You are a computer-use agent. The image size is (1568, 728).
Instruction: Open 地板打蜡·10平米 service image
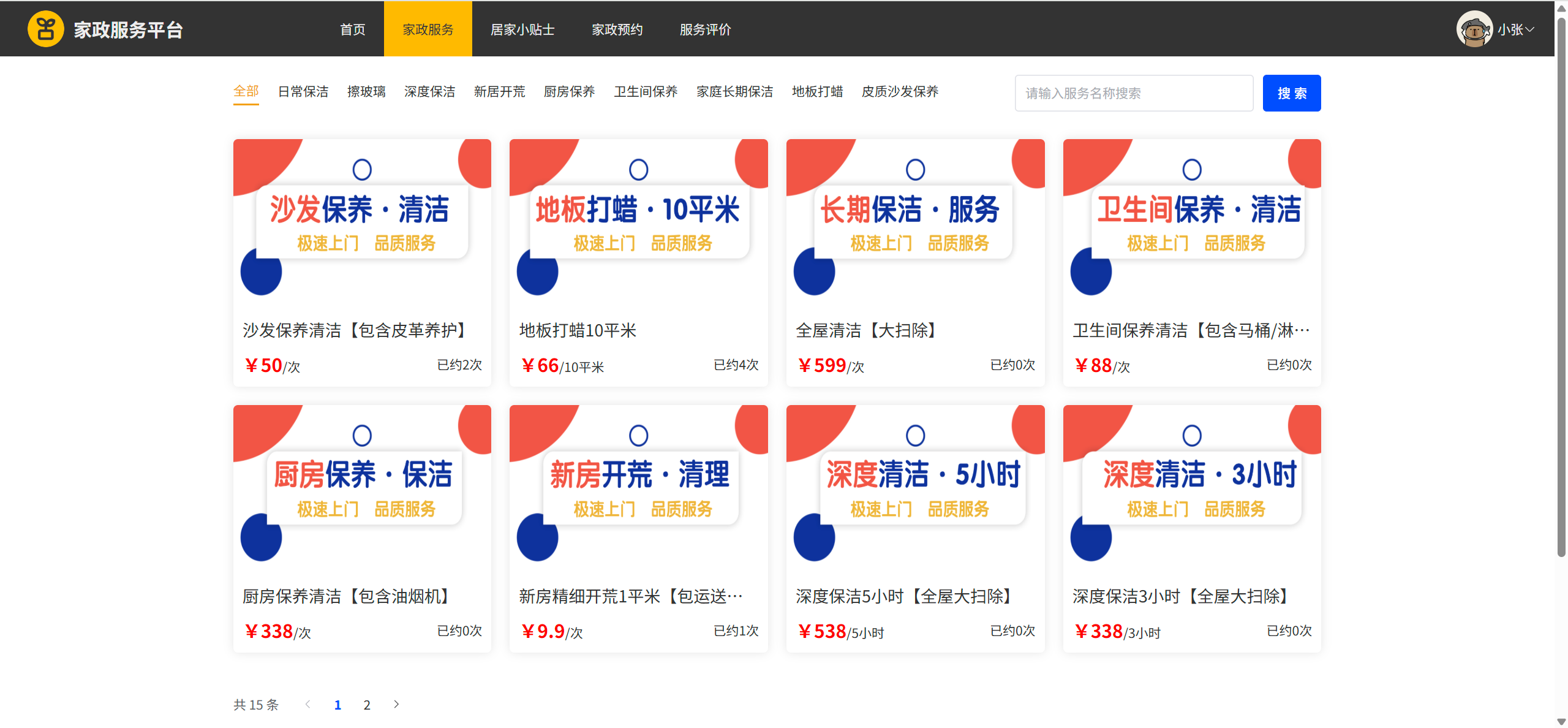click(638, 219)
